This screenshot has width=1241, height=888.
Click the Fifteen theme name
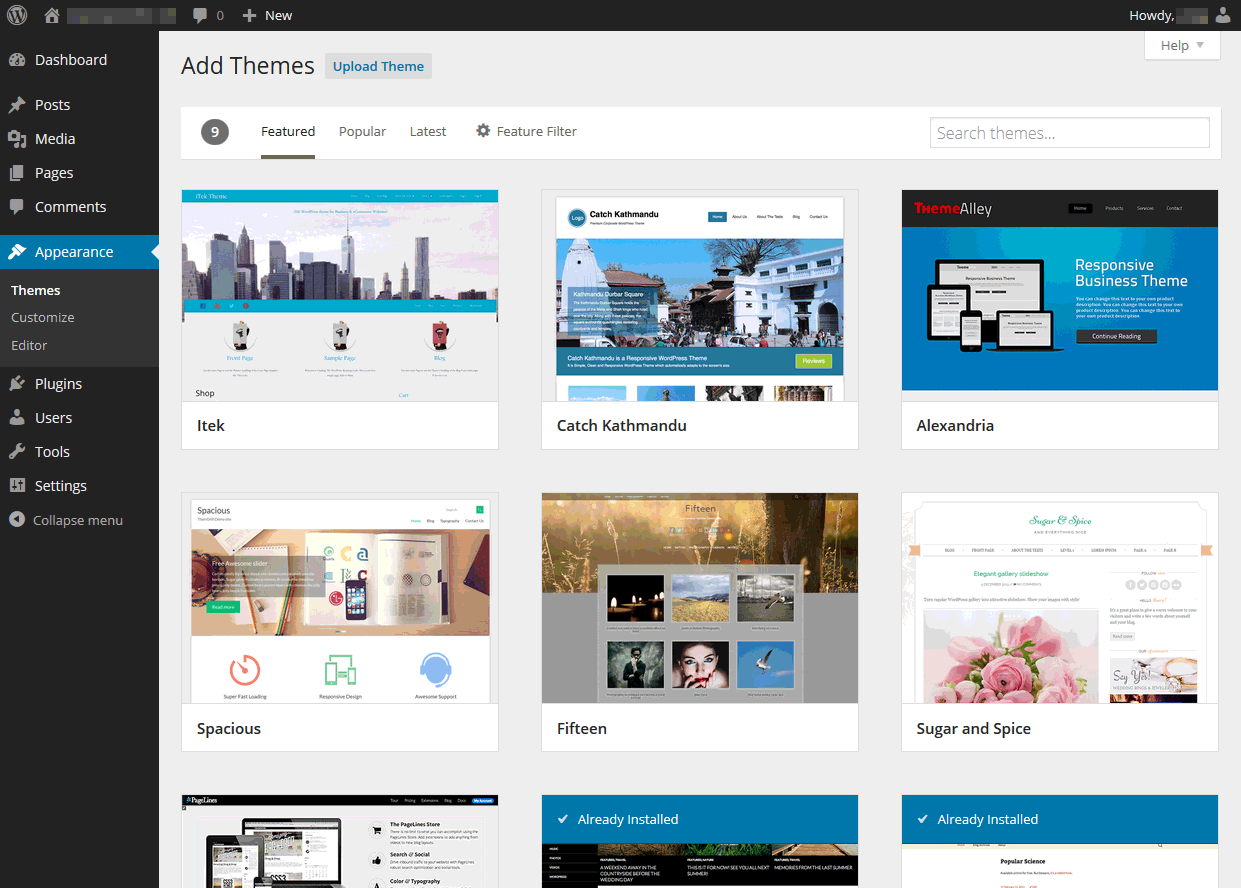click(582, 728)
